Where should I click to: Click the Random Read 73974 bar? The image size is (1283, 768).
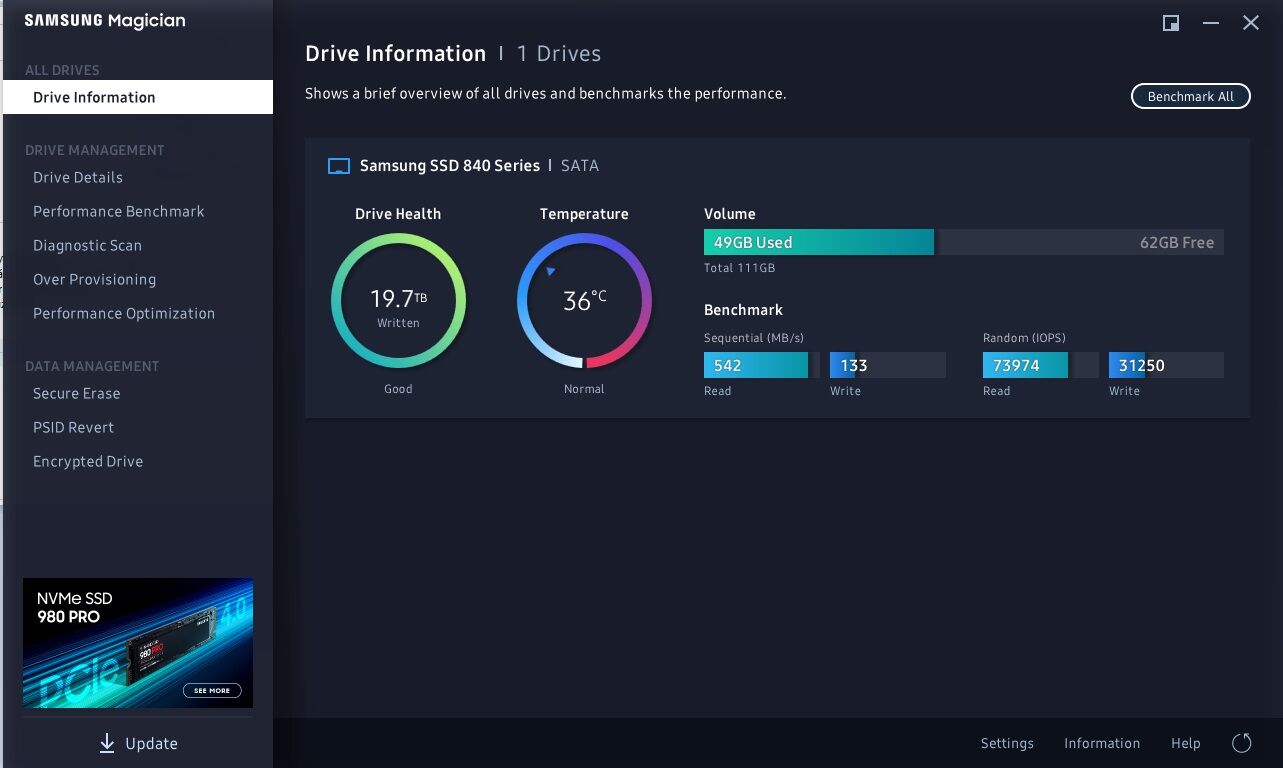click(1025, 365)
